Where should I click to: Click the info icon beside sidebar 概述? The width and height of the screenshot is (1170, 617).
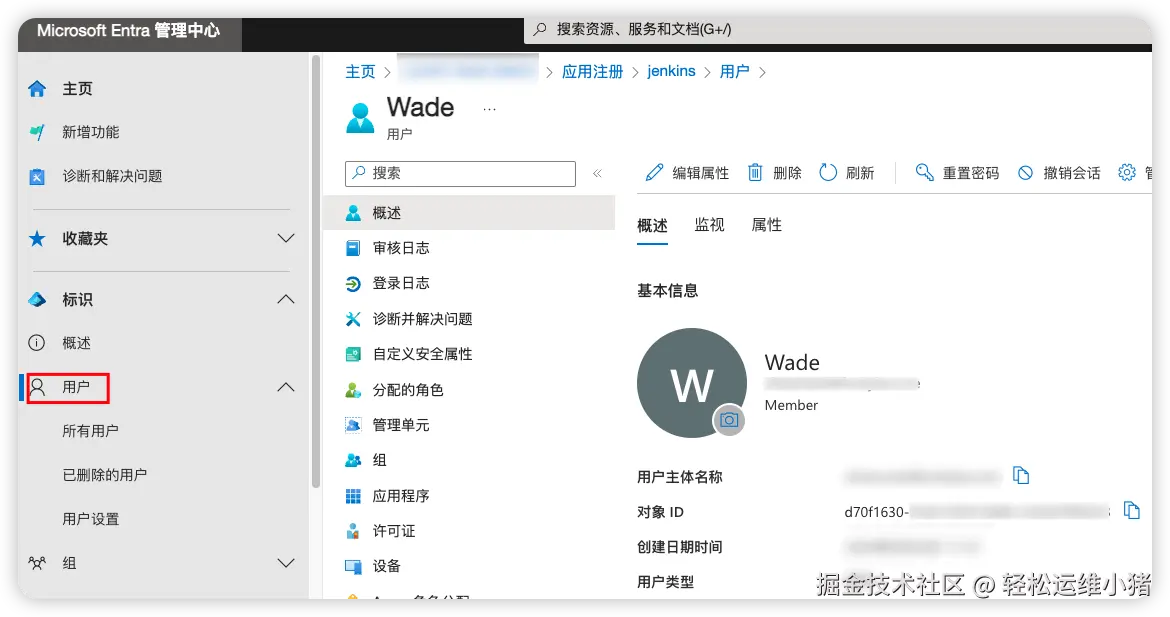[x=37, y=343]
